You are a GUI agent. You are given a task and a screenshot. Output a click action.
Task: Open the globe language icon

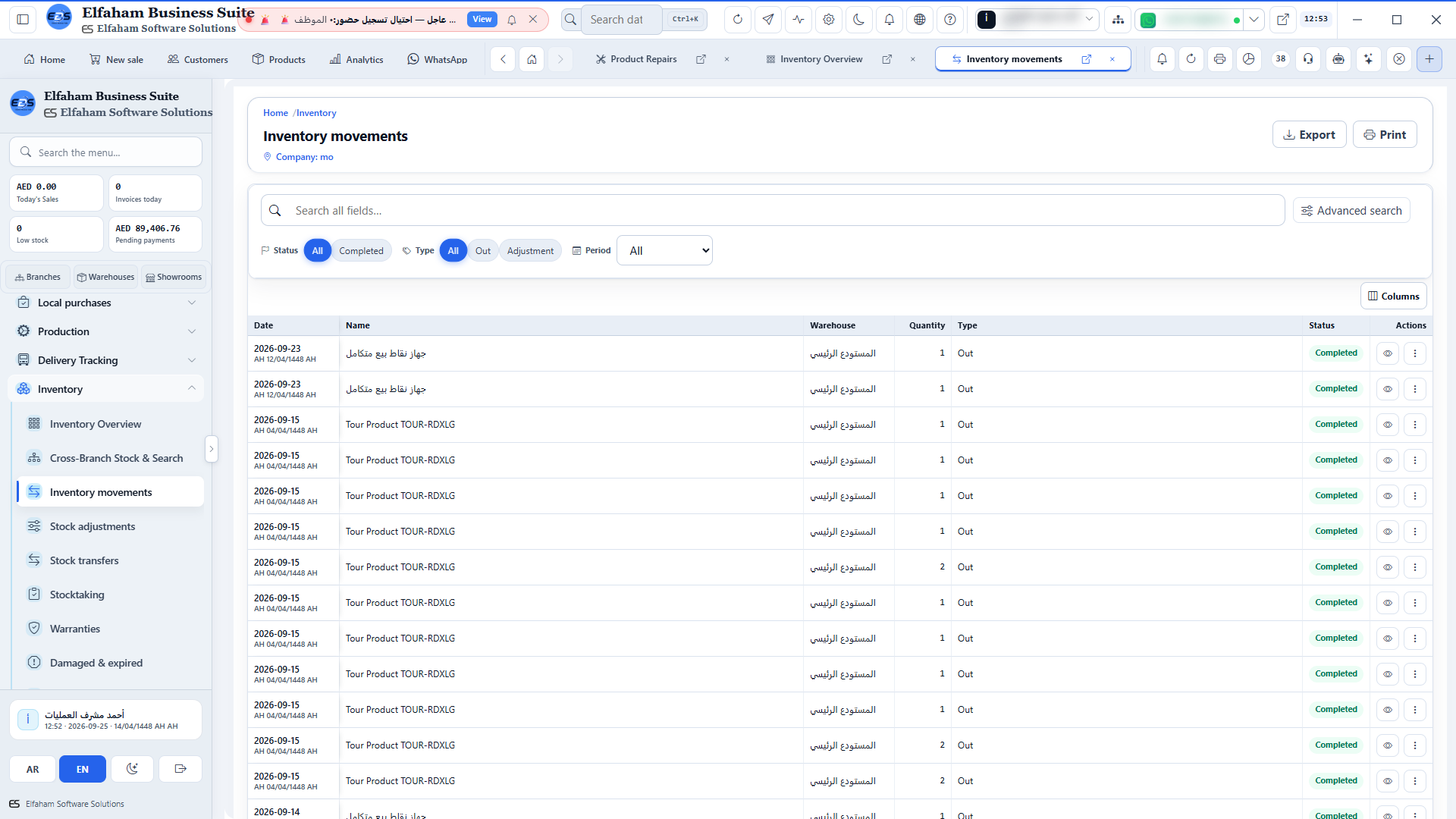click(x=919, y=20)
